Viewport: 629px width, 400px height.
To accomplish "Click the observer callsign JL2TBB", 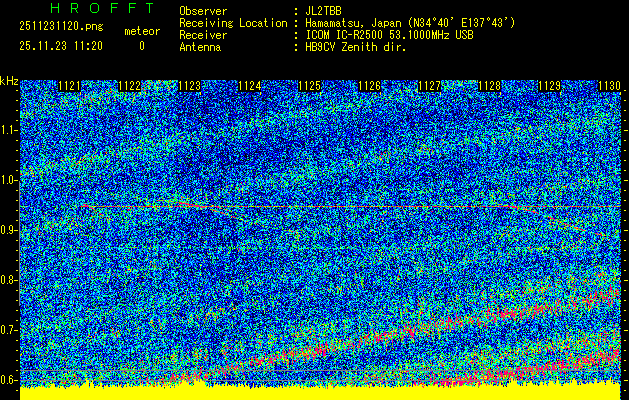I will 324,11.
